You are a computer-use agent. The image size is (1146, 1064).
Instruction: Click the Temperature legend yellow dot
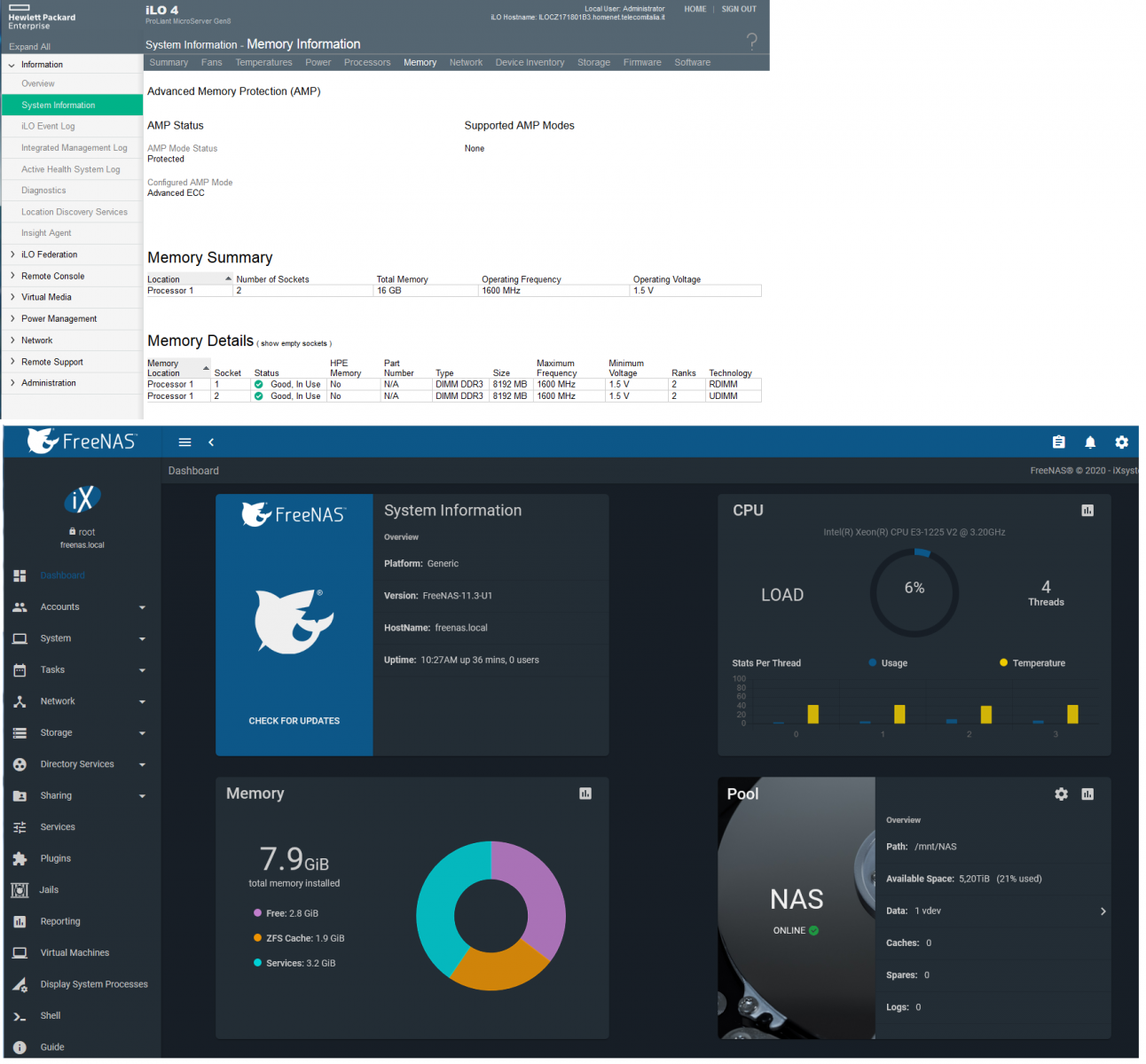1003,662
